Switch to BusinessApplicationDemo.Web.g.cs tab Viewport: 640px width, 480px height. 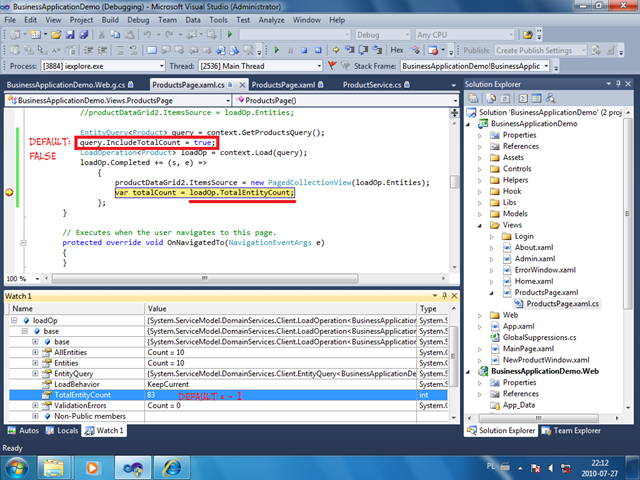coord(70,85)
